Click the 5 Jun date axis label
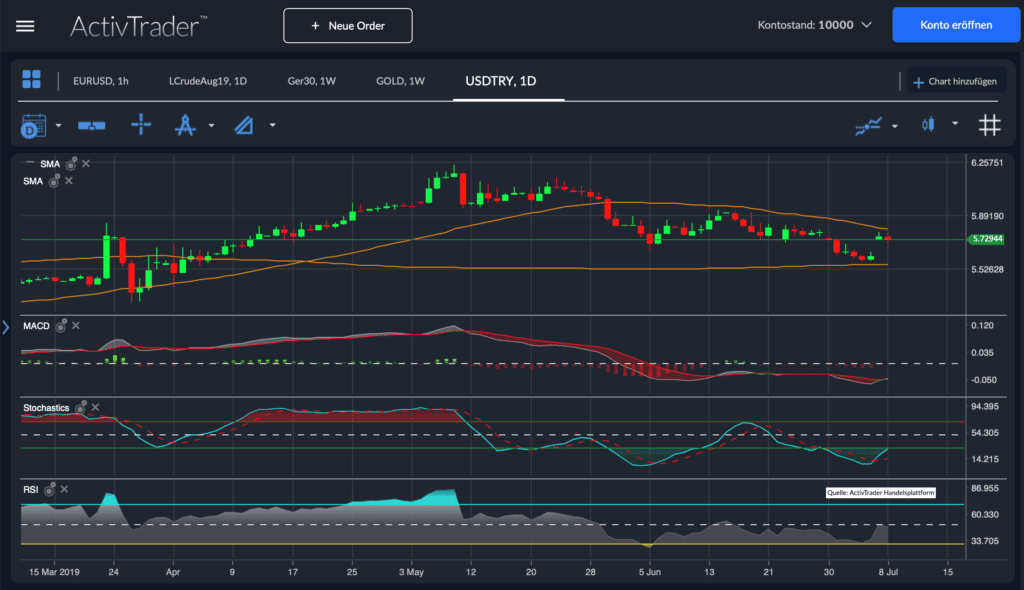Image resolution: width=1024 pixels, height=590 pixels. tap(650, 572)
